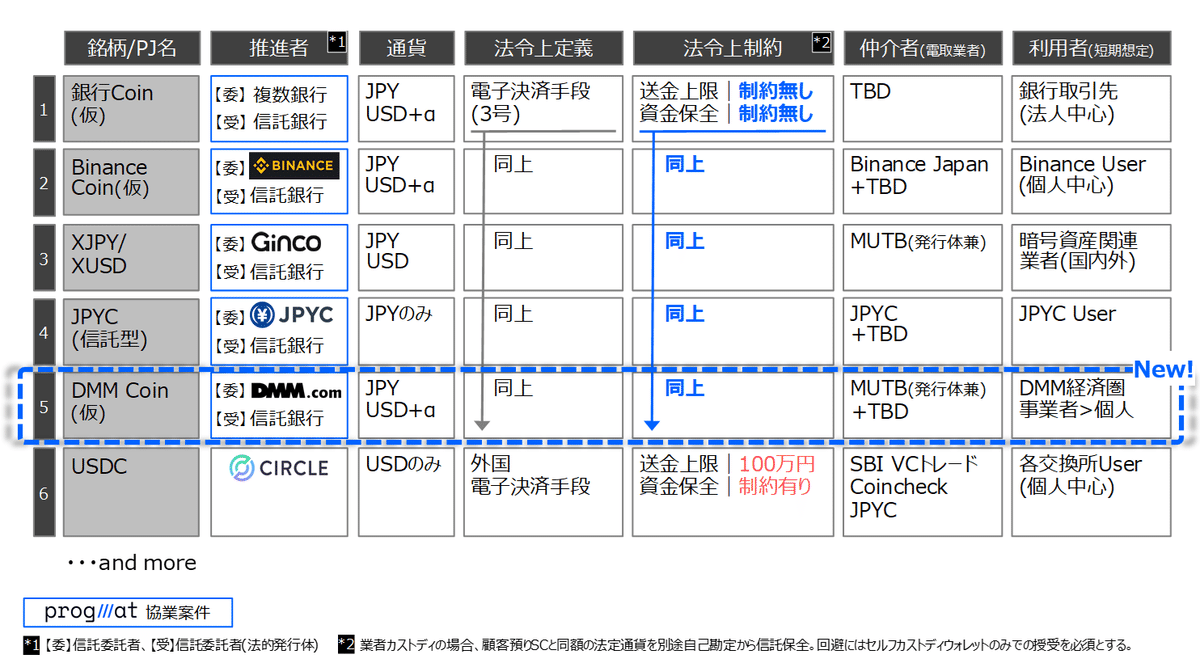Click row number 6 label
Screen dimensions: 1200x671
point(44,491)
